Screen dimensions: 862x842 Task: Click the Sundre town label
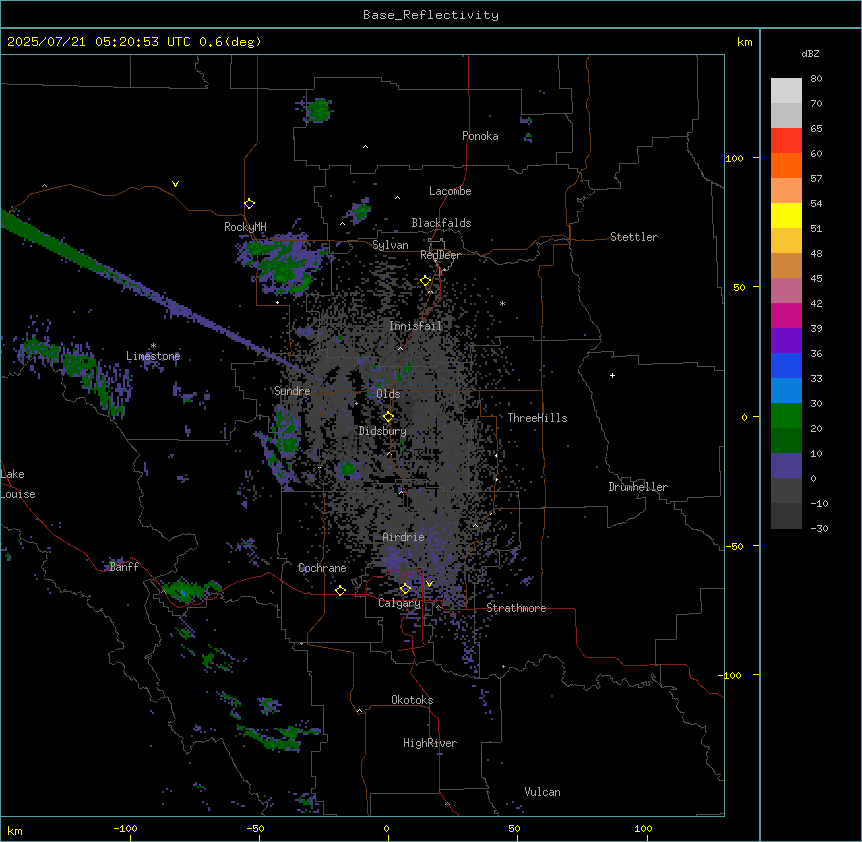(x=292, y=391)
